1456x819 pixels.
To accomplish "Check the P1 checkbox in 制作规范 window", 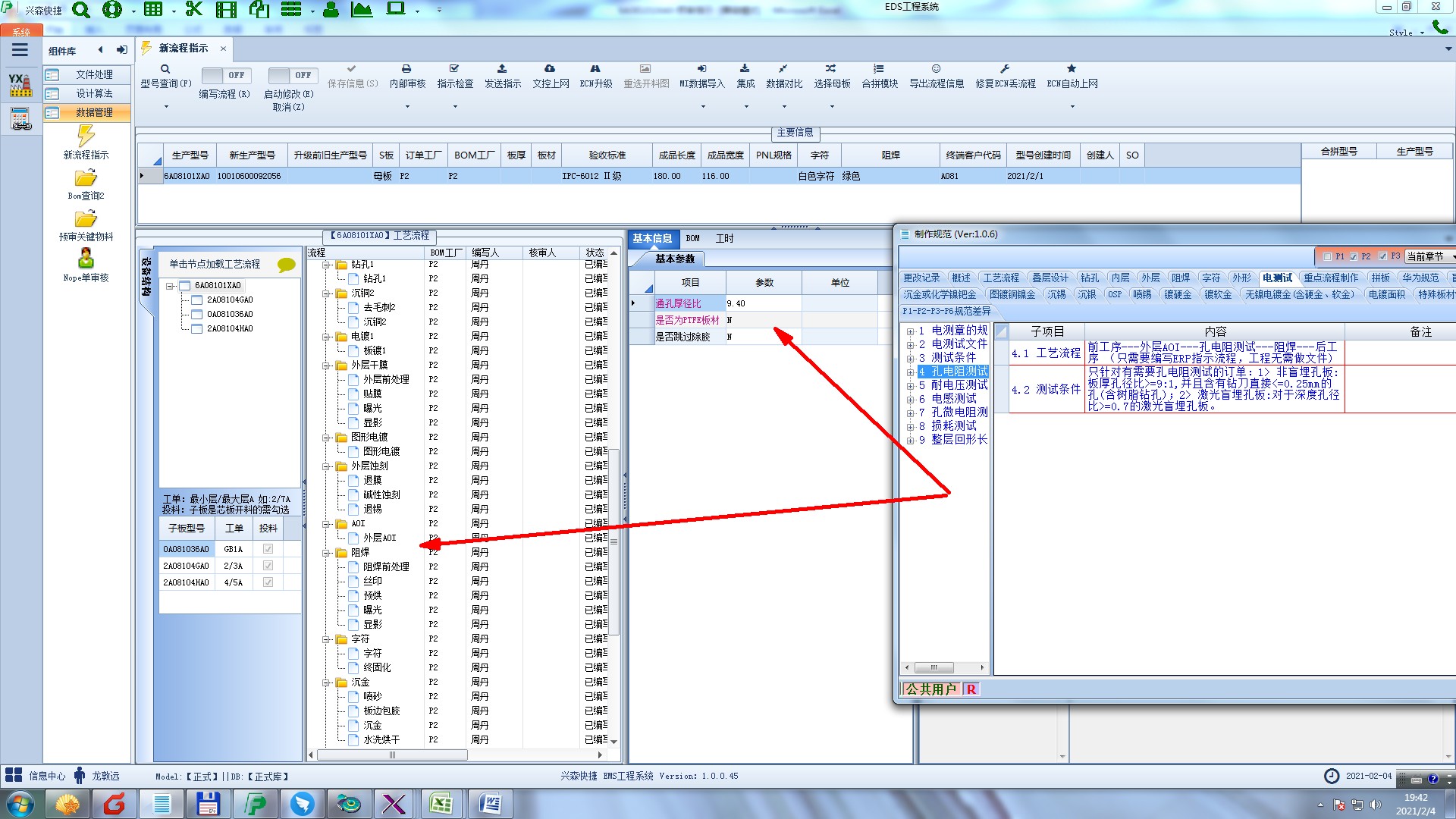I will [1327, 256].
